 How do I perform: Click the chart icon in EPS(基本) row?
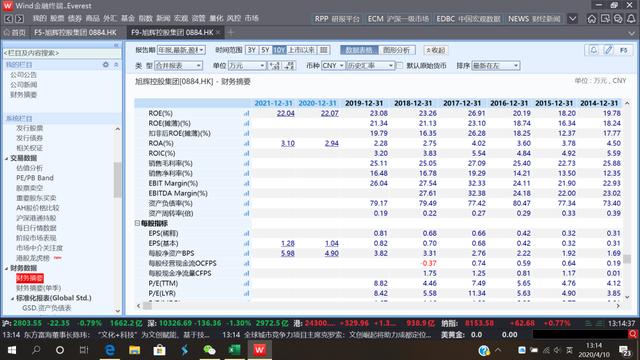point(246,243)
